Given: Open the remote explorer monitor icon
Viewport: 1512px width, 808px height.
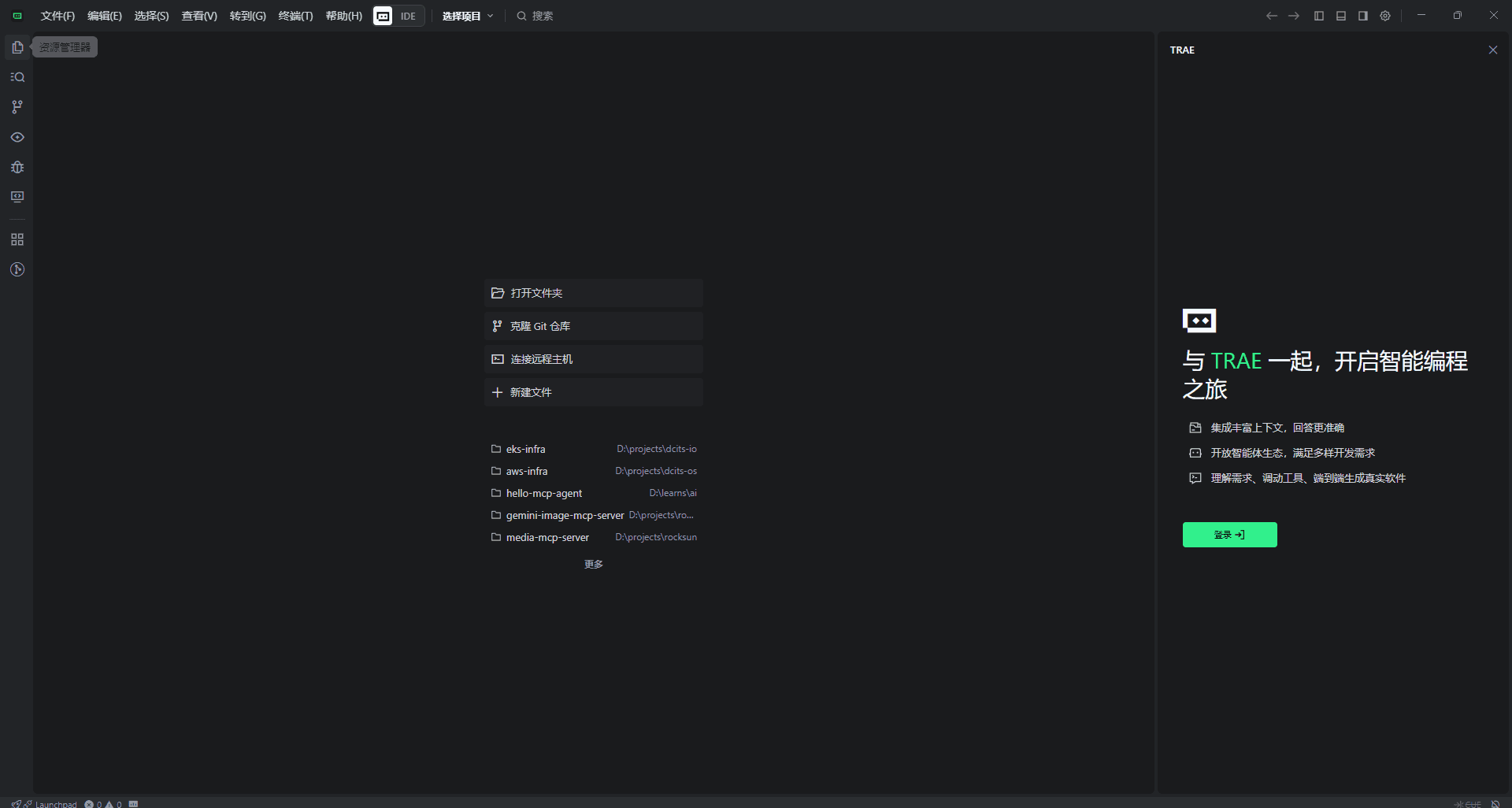Looking at the screenshot, I should pyautogui.click(x=17, y=197).
